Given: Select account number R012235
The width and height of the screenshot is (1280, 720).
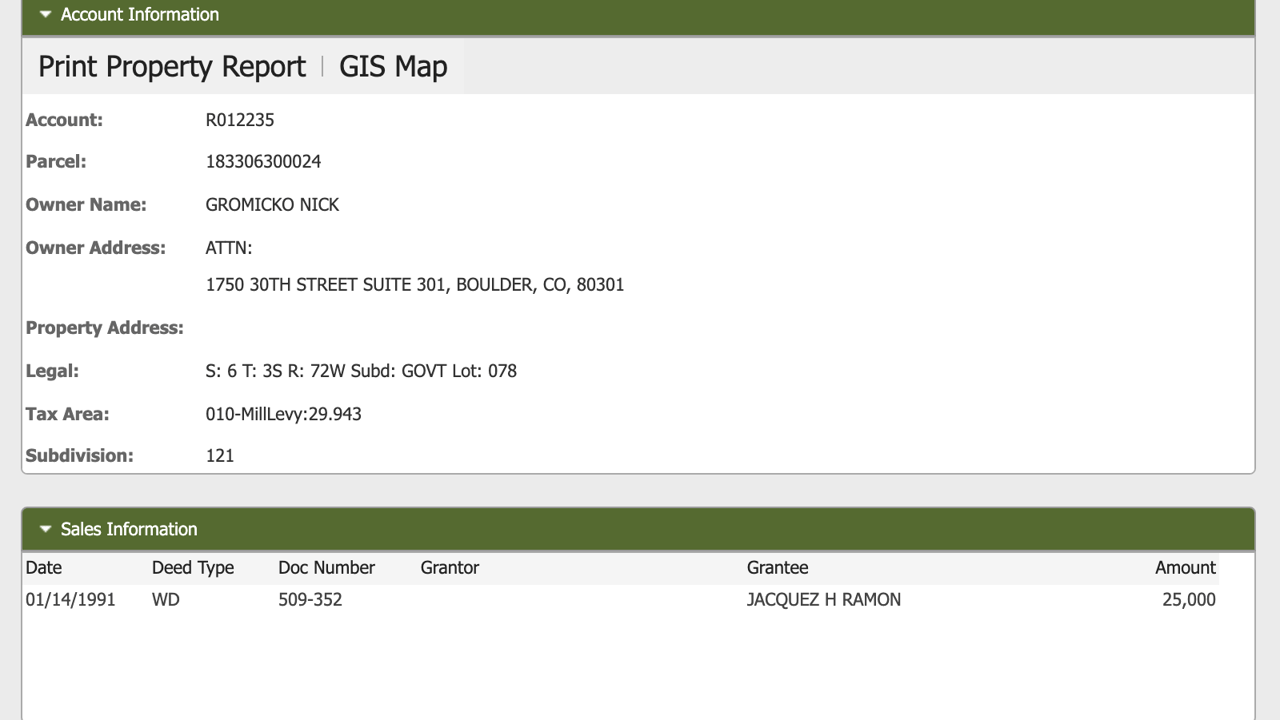Looking at the screenshot, I should coord(240,120).
